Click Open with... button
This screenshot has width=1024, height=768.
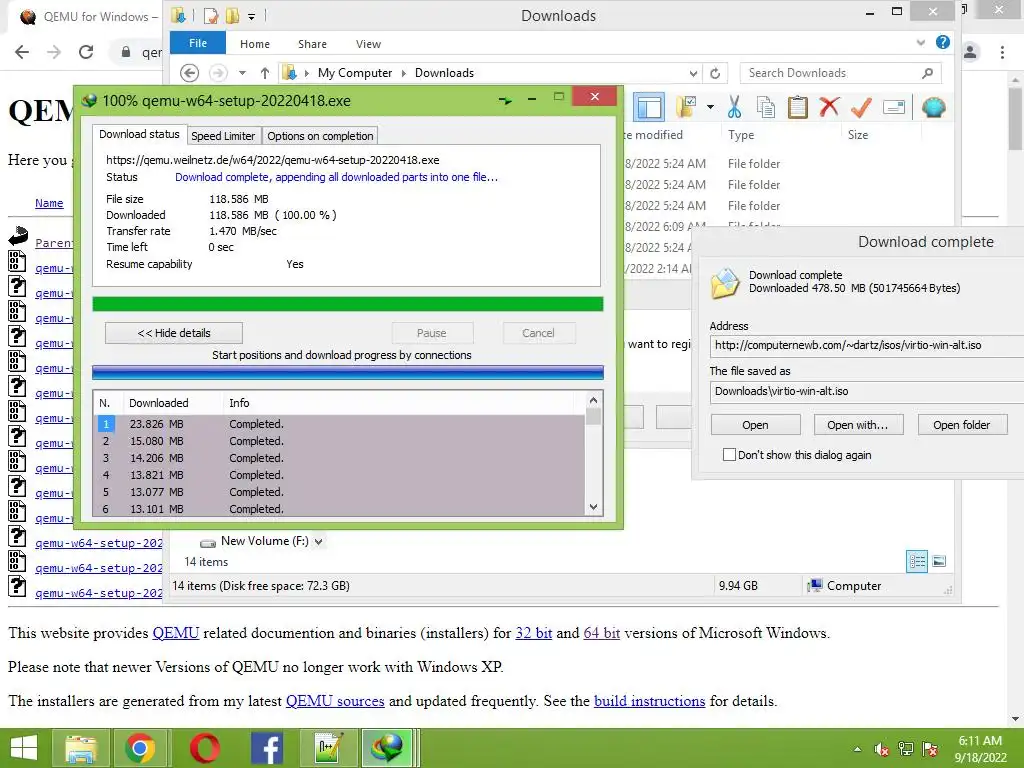(x=858, y=424)
